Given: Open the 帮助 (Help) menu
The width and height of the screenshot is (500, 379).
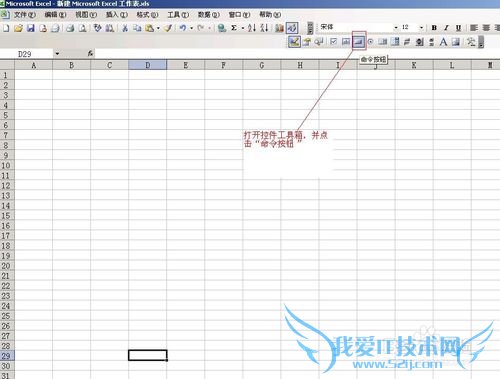Looking at the screenshot, I should pyautogui.click(x=270, y=15).
